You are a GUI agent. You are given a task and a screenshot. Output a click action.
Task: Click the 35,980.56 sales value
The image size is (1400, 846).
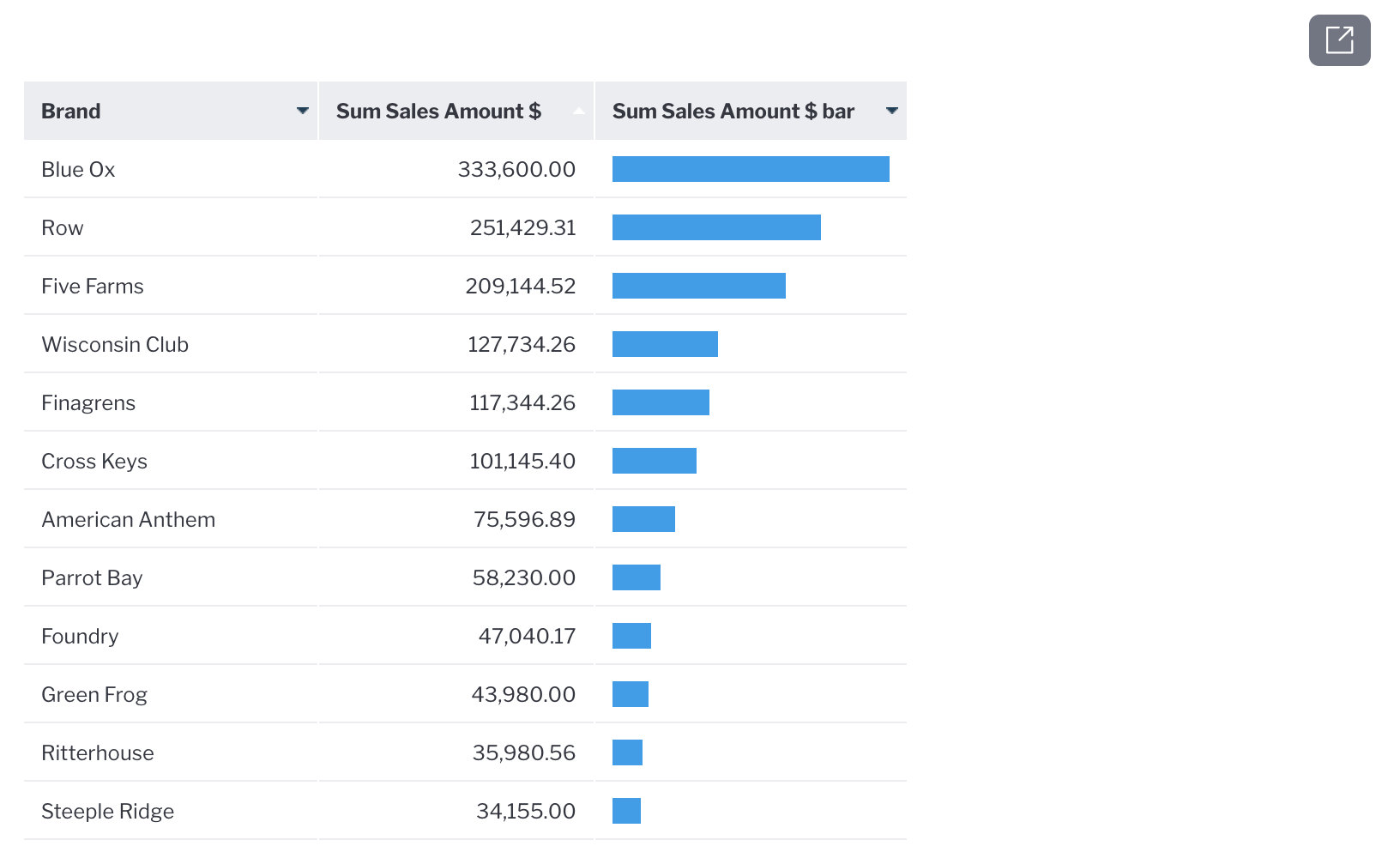coord(524,752)
